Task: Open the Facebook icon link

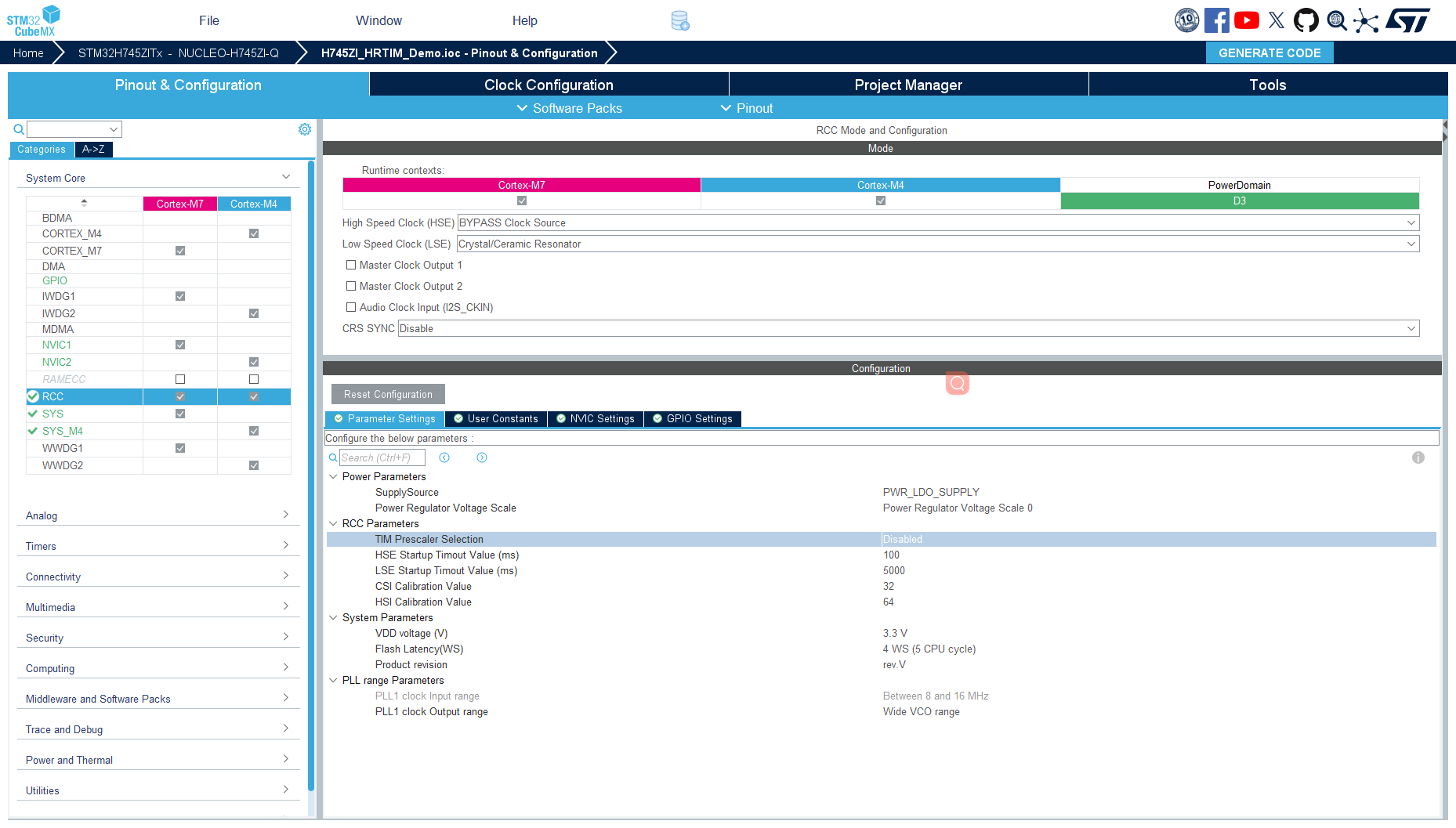Action: pyautogui.click(x=1217, y=20)
